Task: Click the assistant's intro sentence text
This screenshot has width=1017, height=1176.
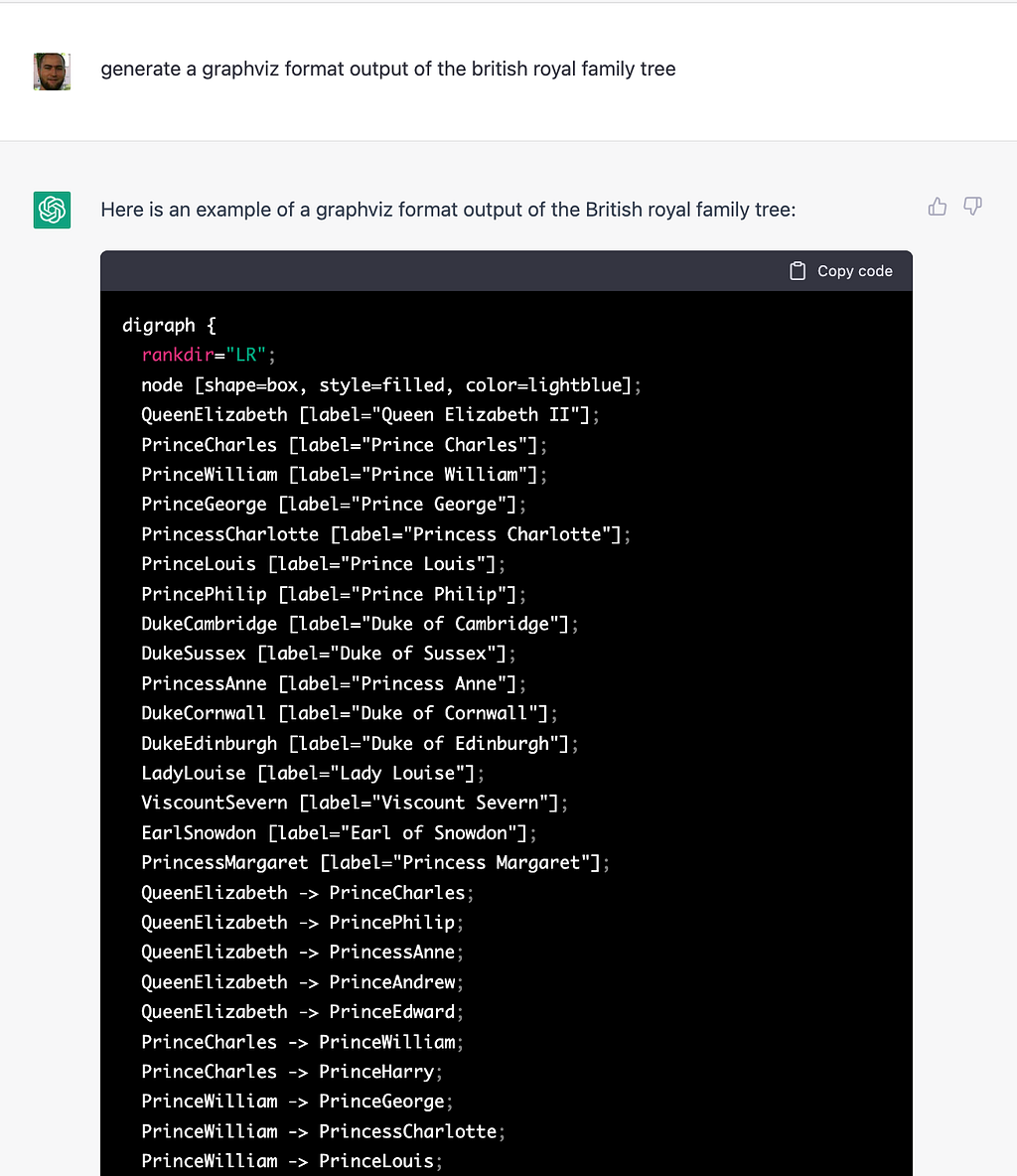Action: [x=448, y=210]
